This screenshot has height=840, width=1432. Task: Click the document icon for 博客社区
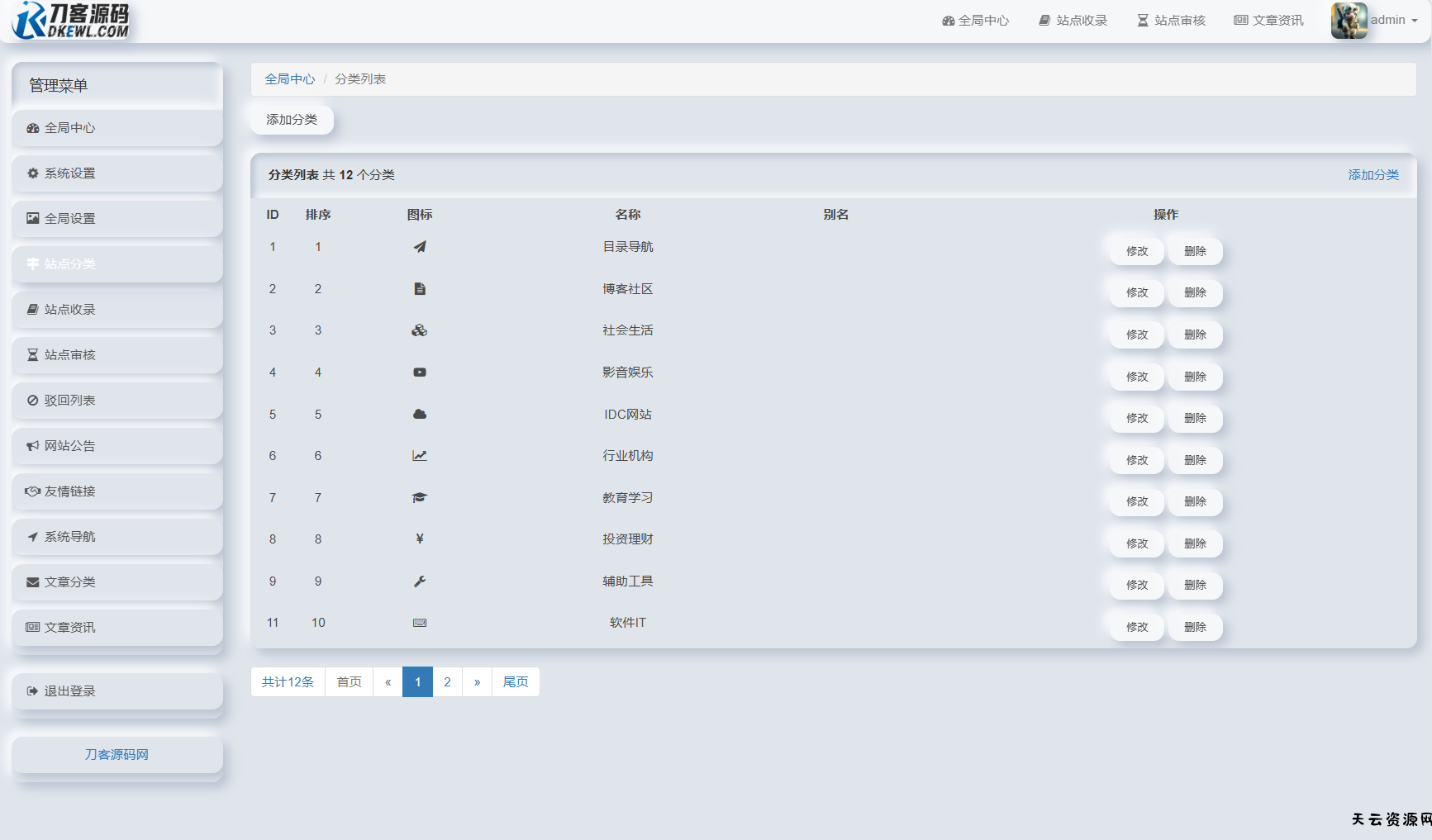point(420,289)
